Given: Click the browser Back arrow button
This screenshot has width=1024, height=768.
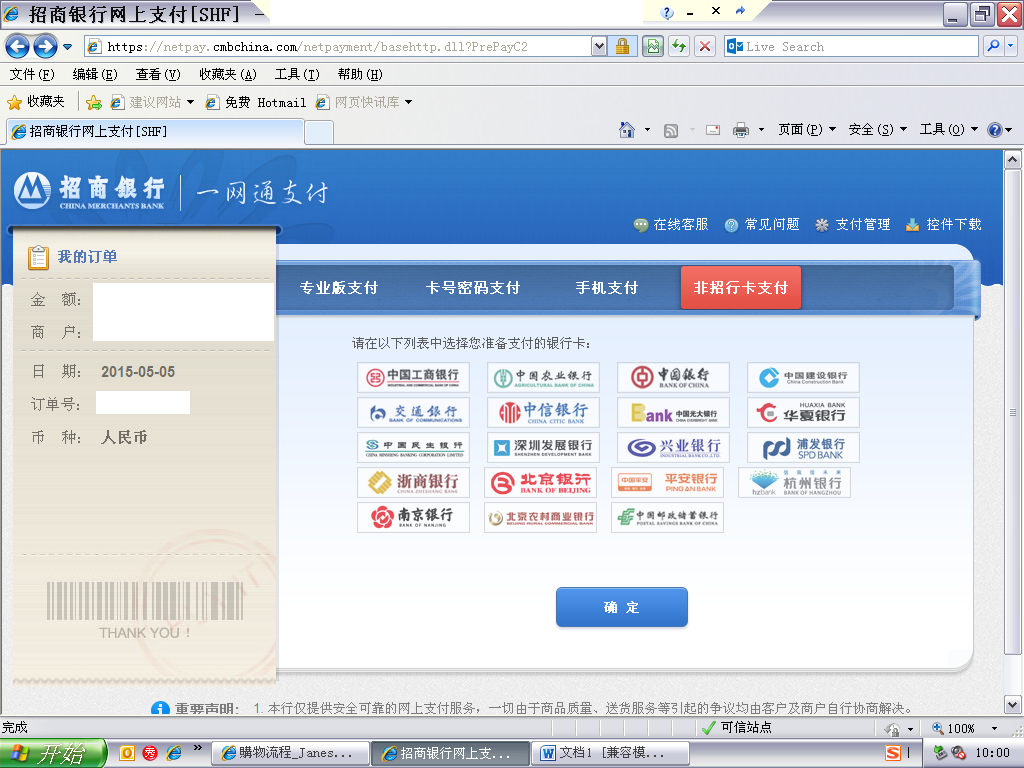Looking at the screenshot, I should click(18, 46).
